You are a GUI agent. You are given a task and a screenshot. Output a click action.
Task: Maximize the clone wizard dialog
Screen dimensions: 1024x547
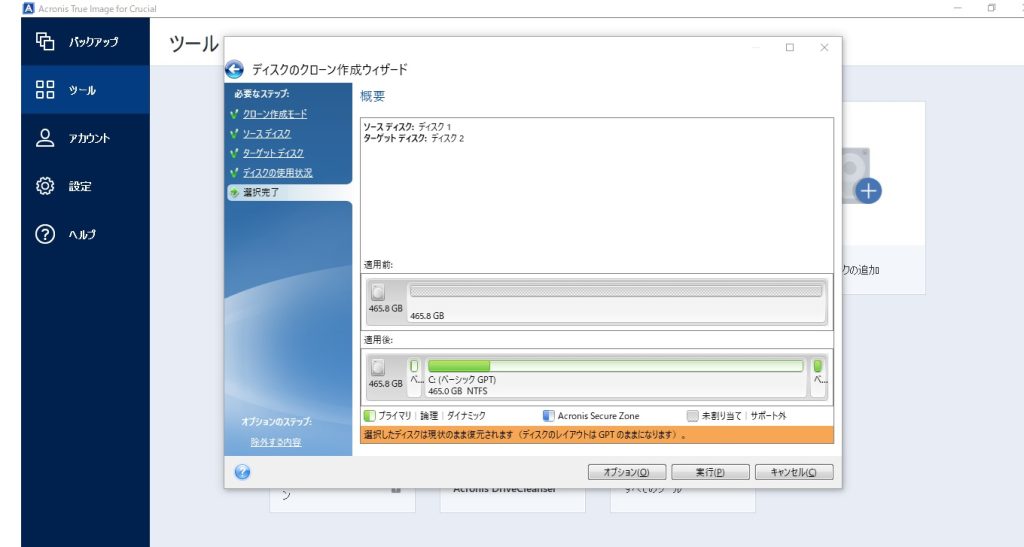(790, 48)
